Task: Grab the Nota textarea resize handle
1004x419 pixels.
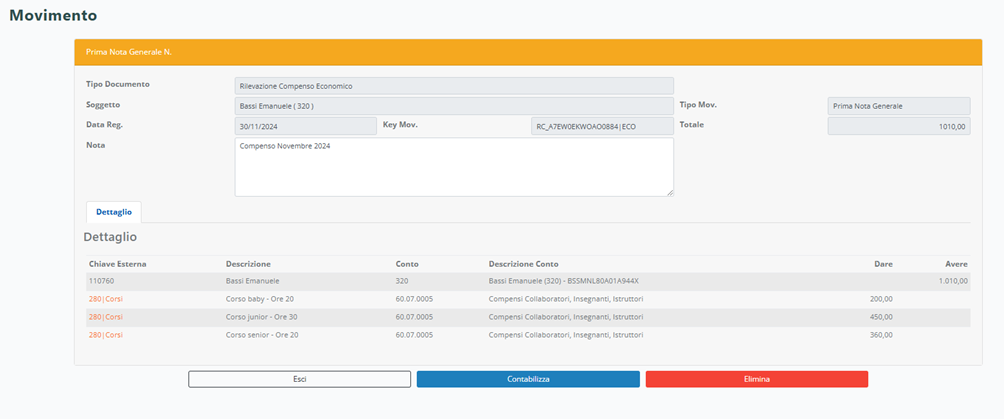Action: 669,192
